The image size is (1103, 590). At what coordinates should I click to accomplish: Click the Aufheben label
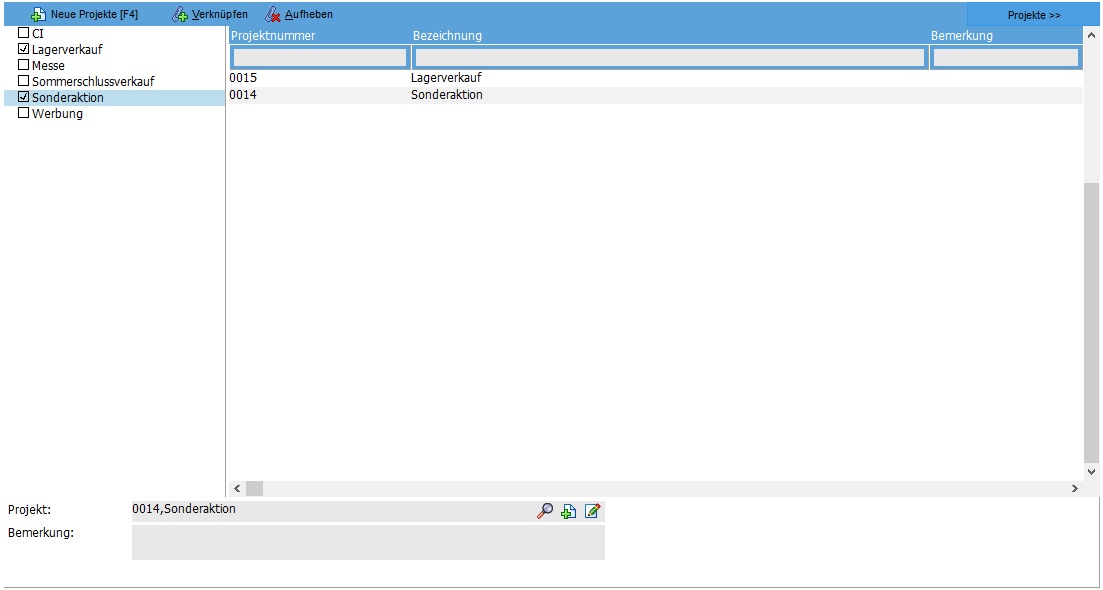click(309, 14)
